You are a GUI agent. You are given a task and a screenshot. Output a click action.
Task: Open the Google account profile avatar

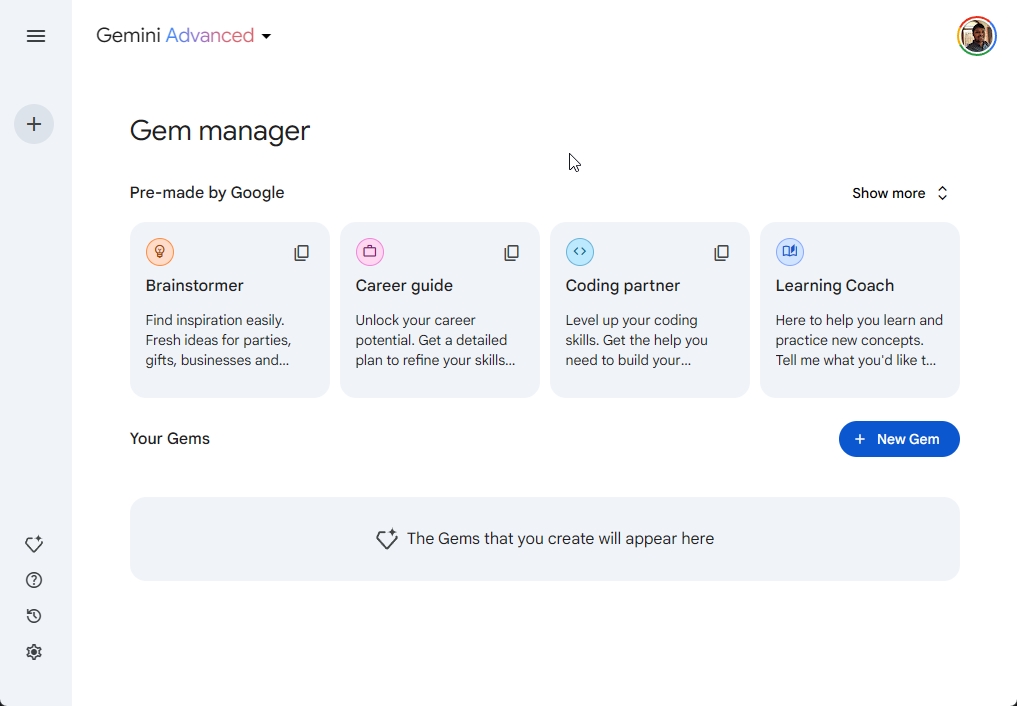(976, 36)
